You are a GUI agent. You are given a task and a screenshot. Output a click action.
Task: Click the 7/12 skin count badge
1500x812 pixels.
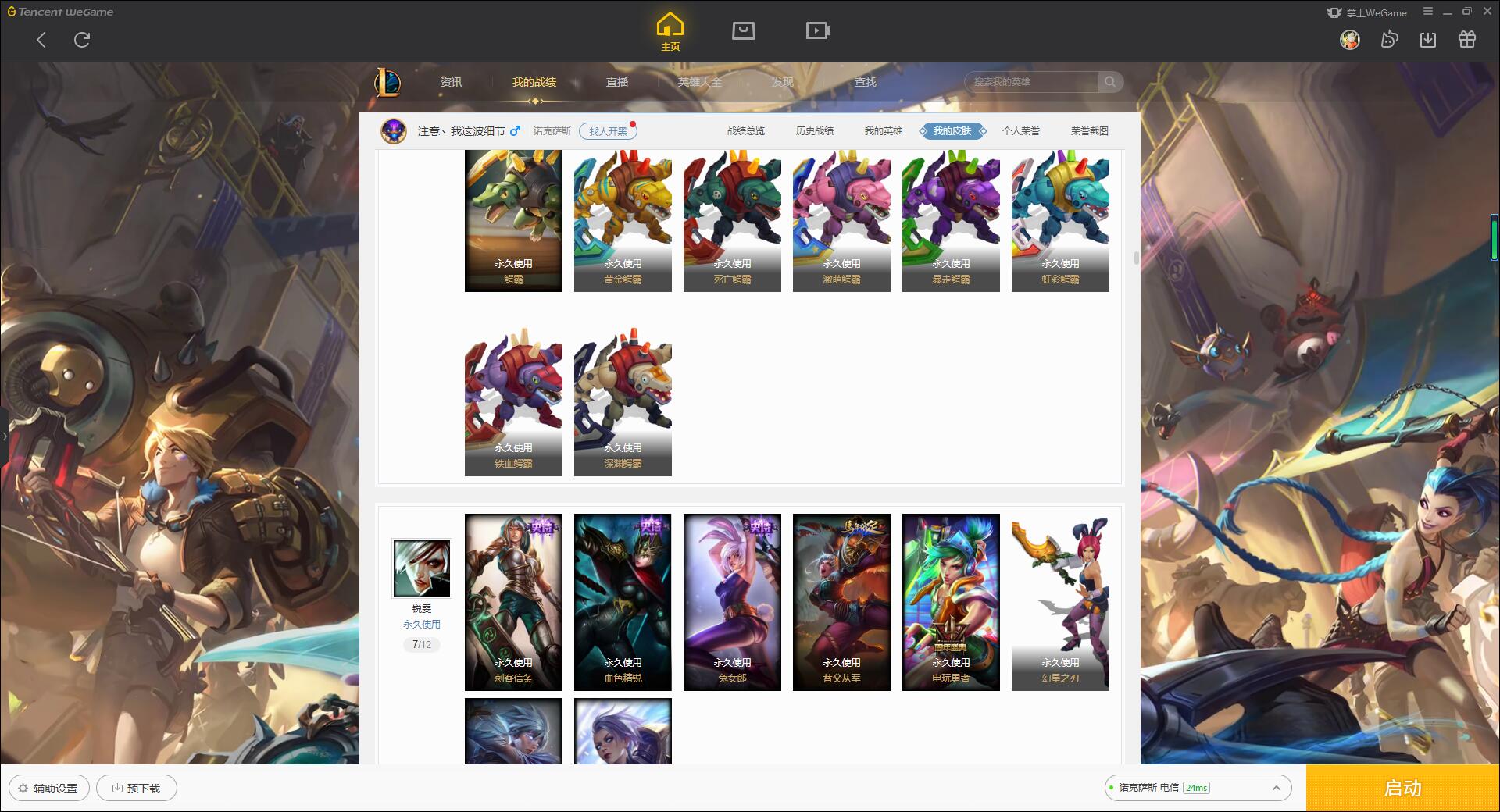coord(422,645)
